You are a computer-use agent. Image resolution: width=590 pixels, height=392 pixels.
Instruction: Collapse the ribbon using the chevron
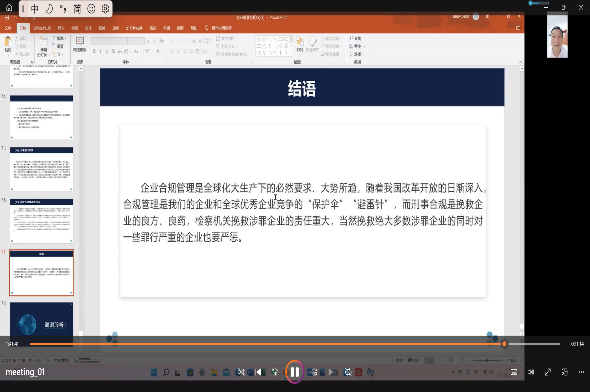click(x=520, y=62)
